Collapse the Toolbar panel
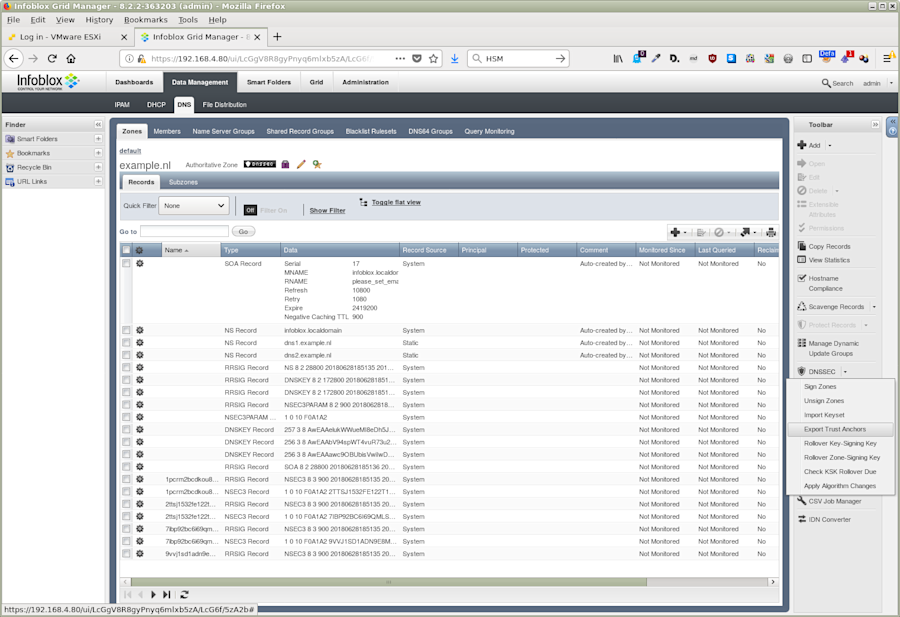The image size is (900, 617). coord(875,125)
